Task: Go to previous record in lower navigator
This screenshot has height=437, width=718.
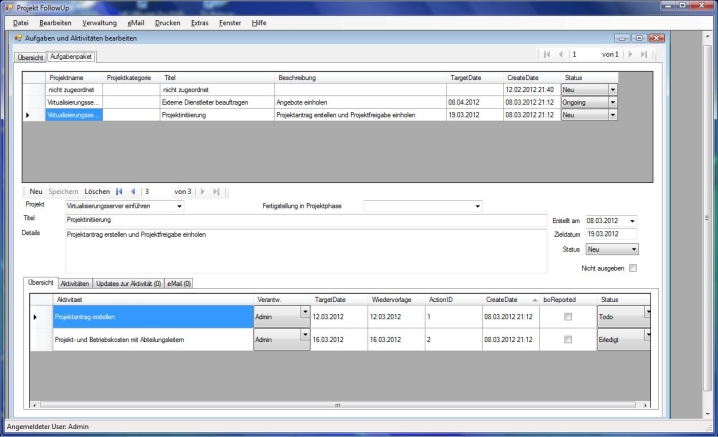Action: (132, 190)
